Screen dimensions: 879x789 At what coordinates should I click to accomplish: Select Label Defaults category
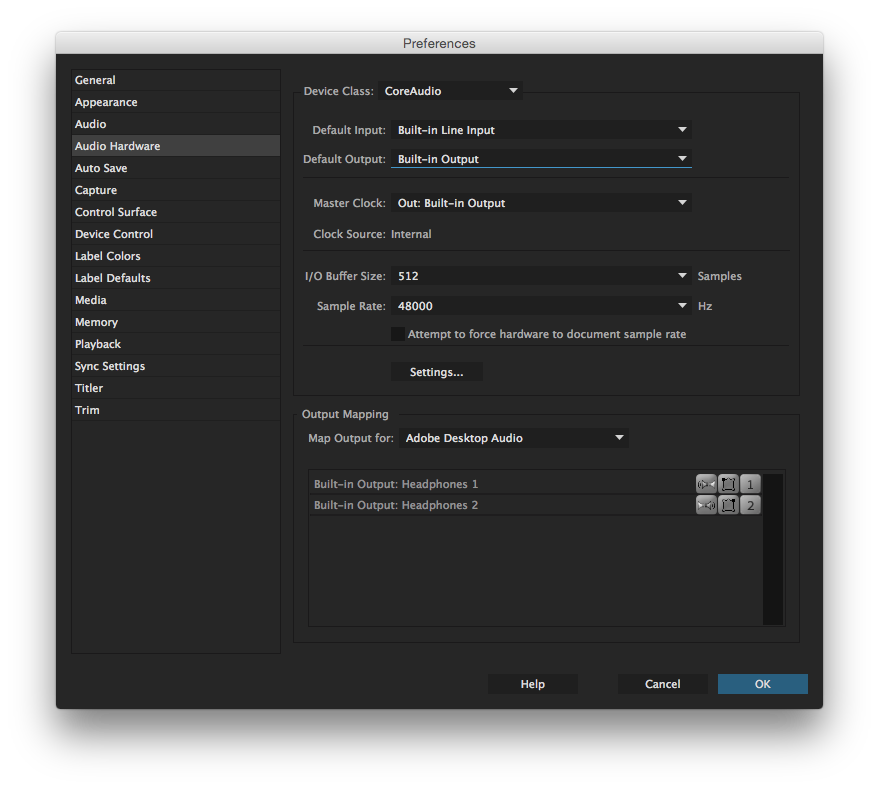pyautogui.click(x=176, y=278)
